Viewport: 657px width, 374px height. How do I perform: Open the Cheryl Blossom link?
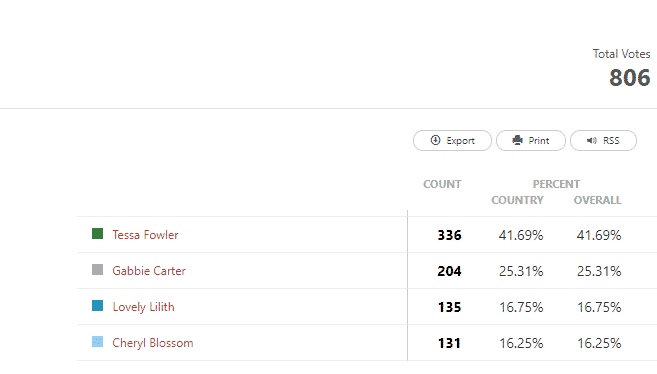click(153, 343)
